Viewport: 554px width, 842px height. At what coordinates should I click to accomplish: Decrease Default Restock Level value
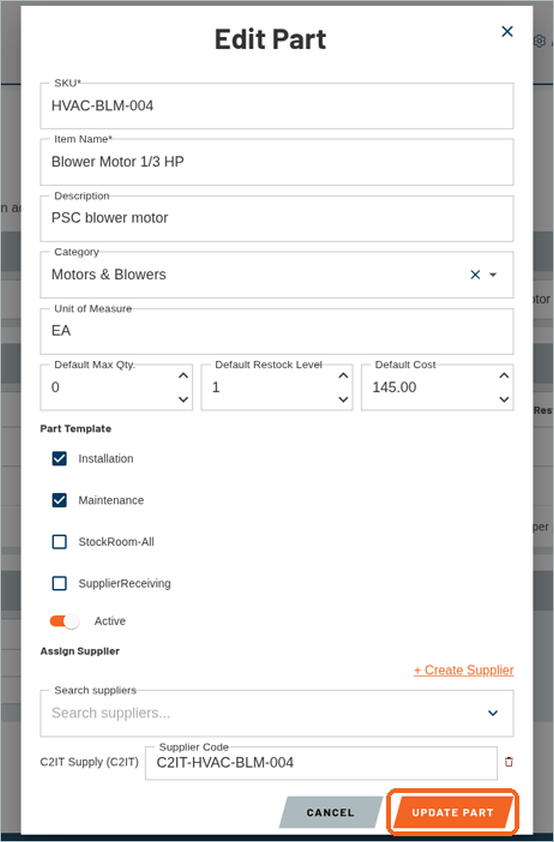click(x=343, y=400)
